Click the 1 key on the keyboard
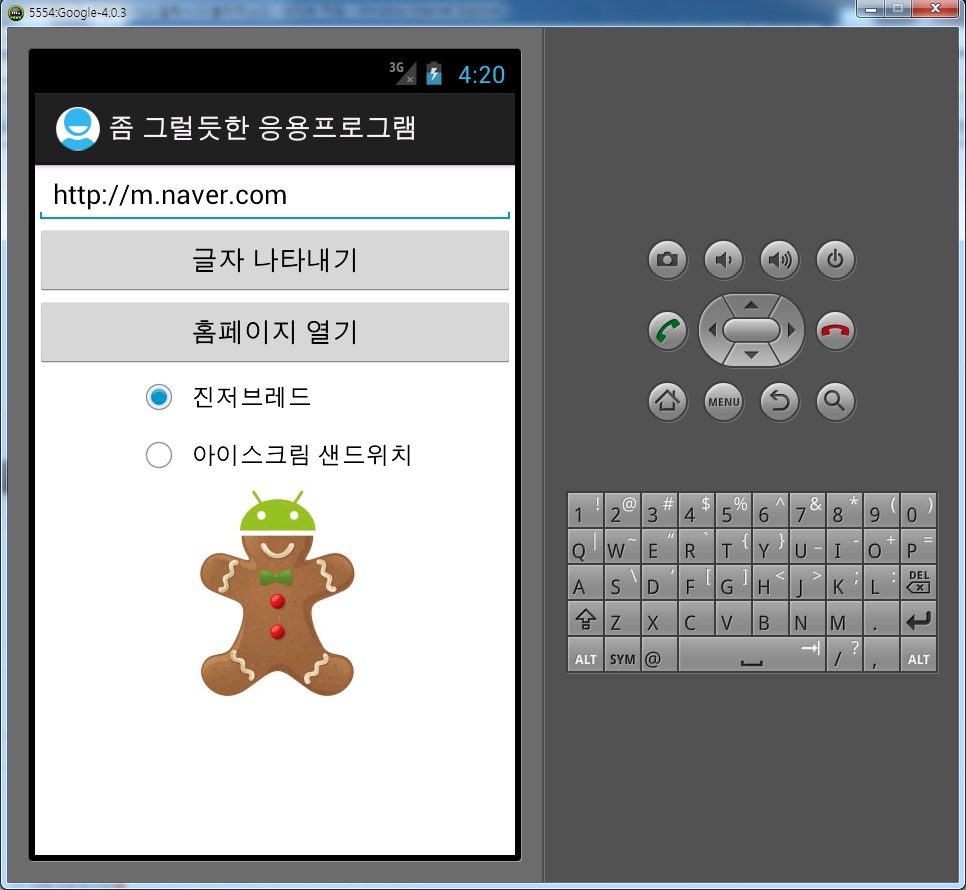Image resolution: width=966 pixels, height=890 pixels. (585, 510)
